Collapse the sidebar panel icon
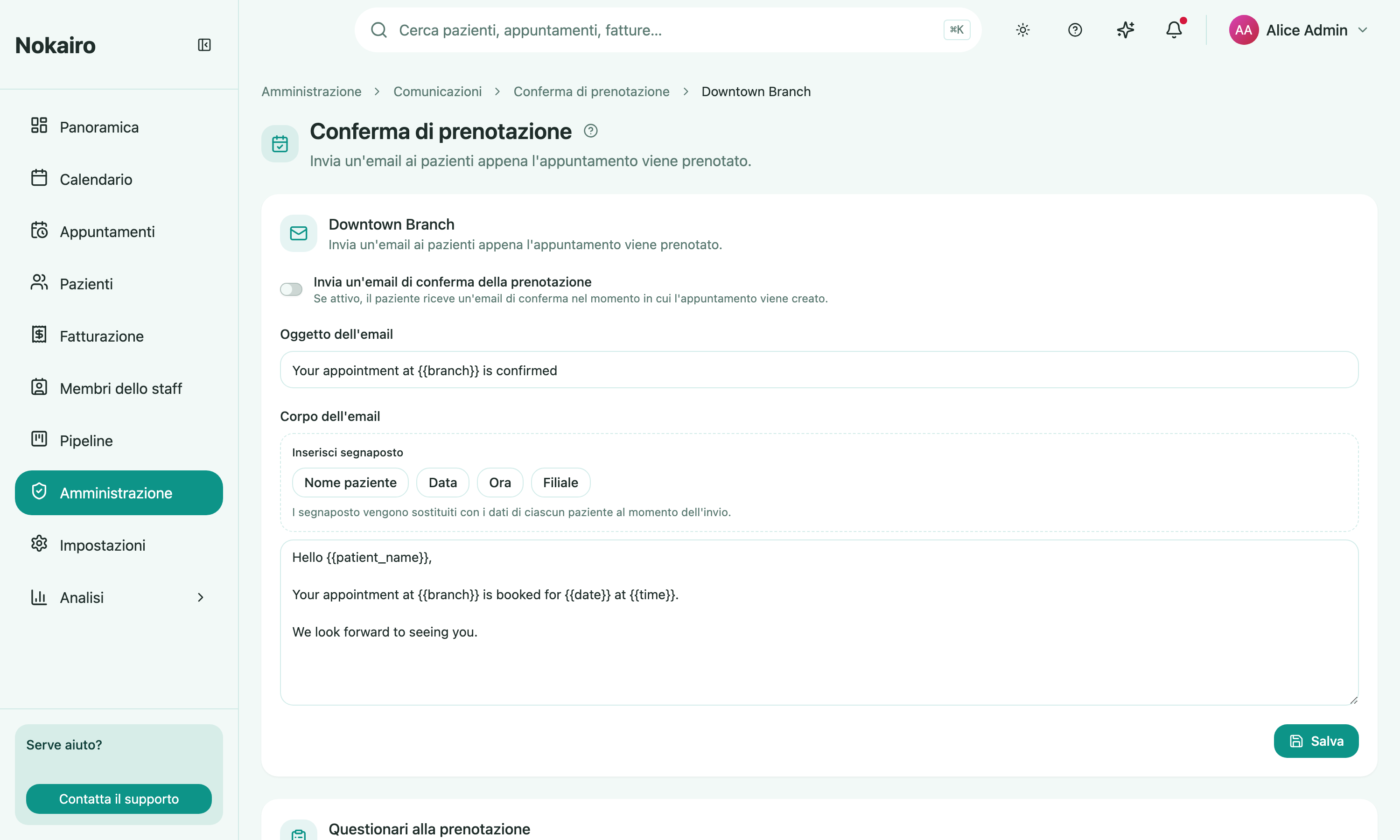 click(204, 45)
